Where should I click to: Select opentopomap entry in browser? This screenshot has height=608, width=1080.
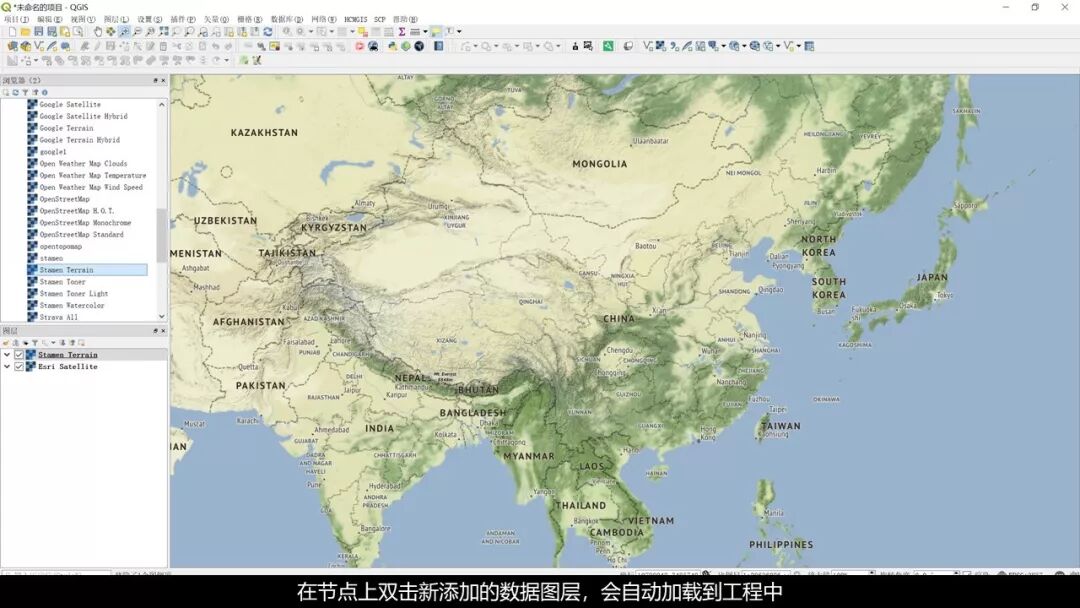61,247
